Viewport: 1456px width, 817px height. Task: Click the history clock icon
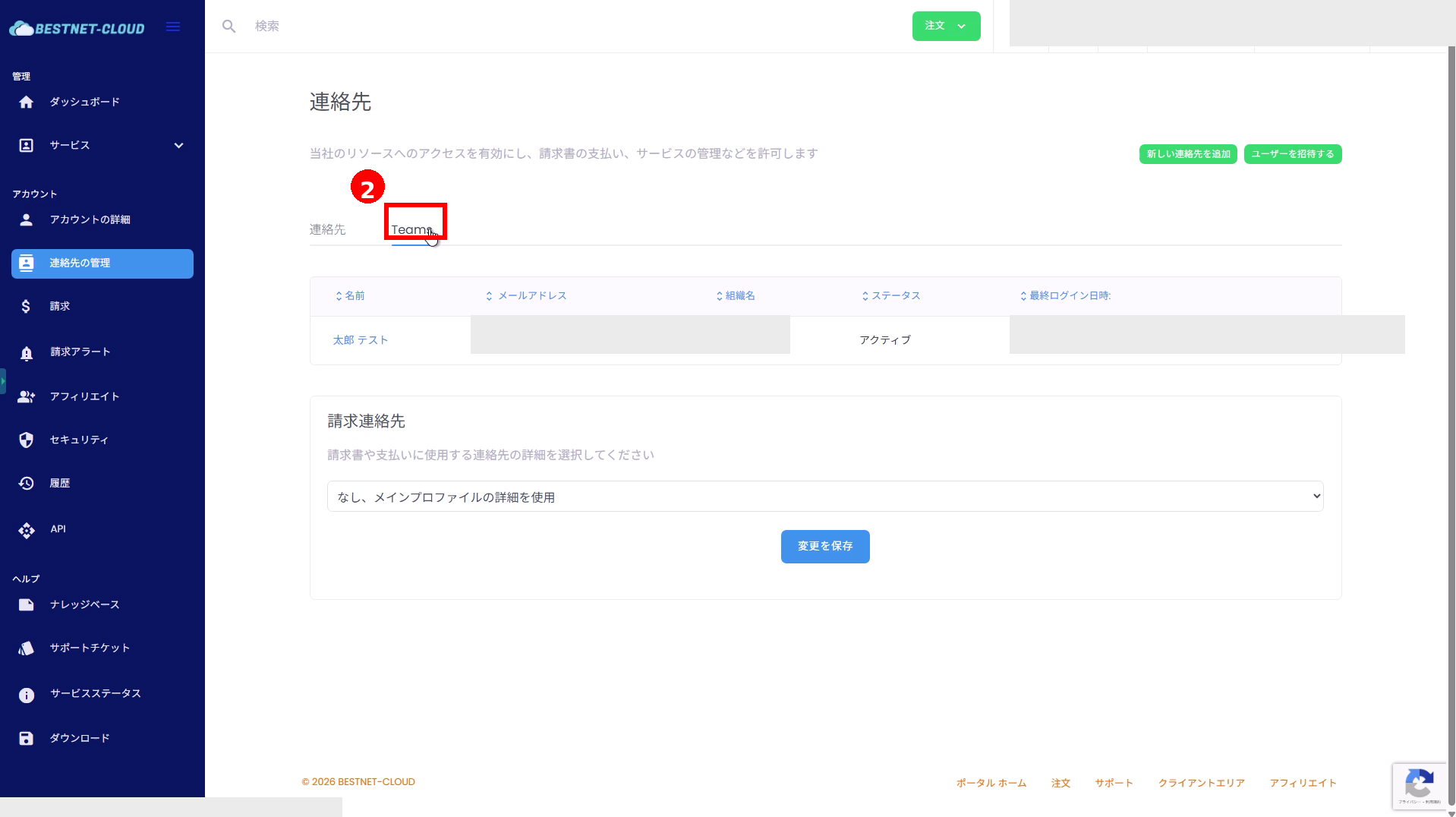click(x=27, y=484)
